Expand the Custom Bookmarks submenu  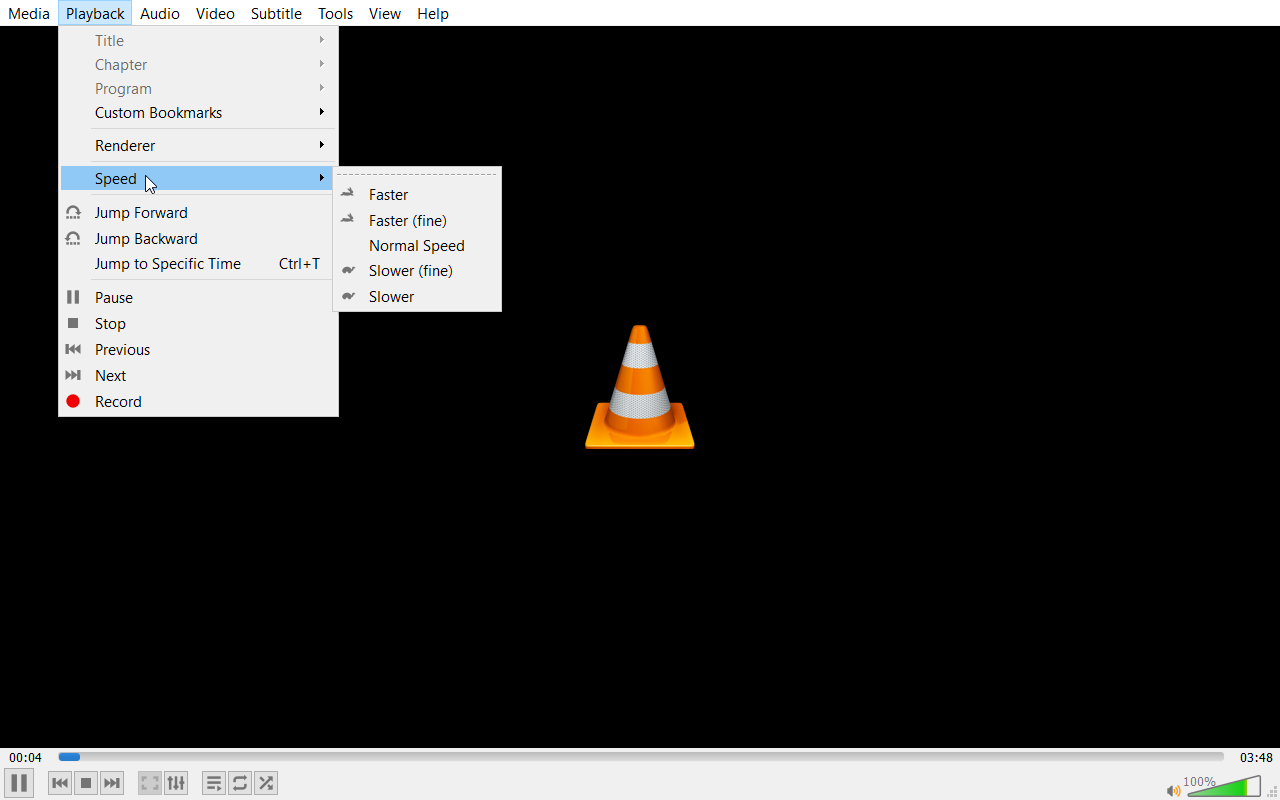pos(198,113)
